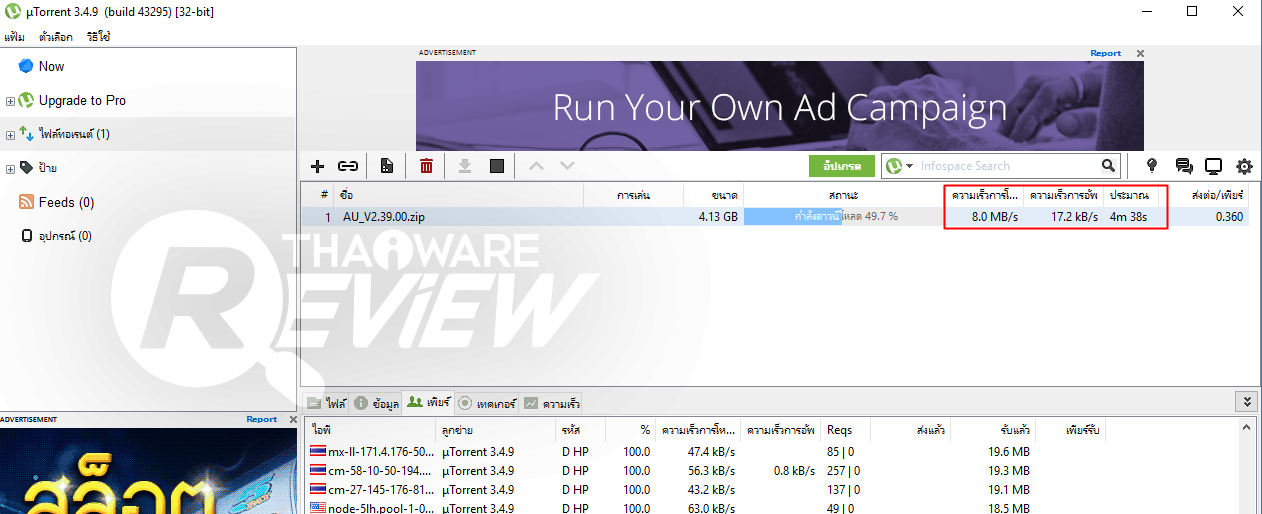The image size is (1262, 514).
Task: Collapse detail pane with double-chevron button
Action: tap(1246, 402)
